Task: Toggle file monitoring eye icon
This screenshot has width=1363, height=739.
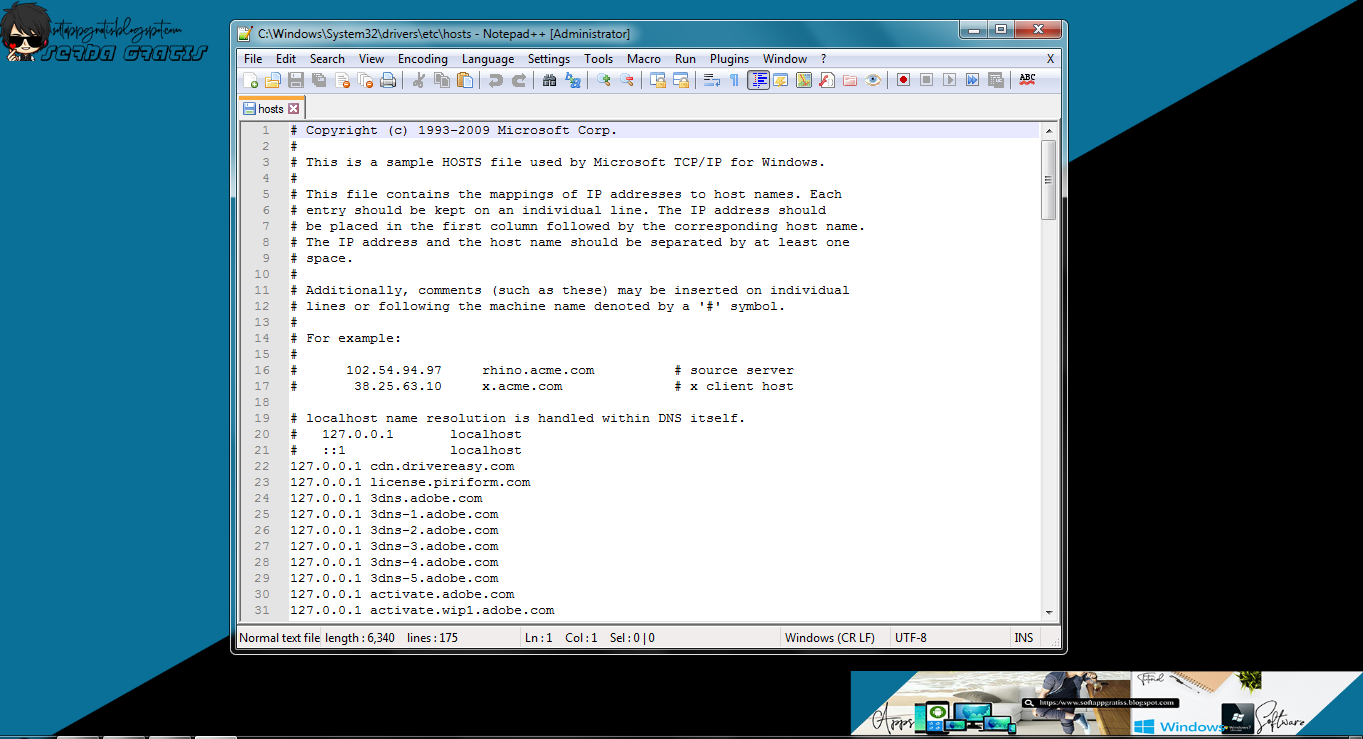Action: [x=873, y=80]
